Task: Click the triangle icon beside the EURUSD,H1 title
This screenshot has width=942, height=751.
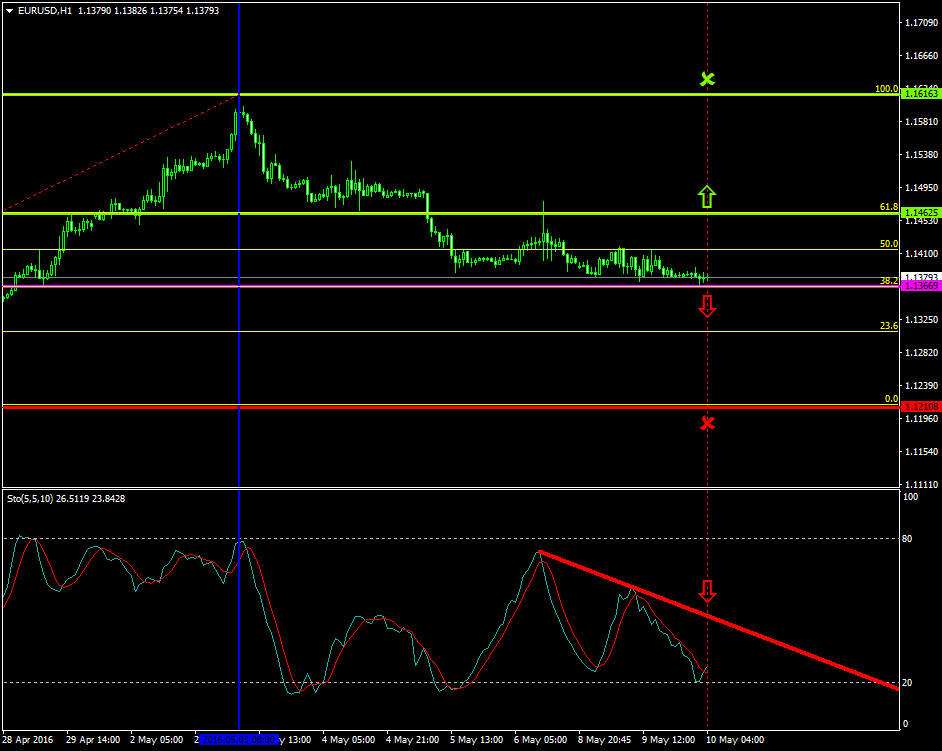Action: pos(9,10)
